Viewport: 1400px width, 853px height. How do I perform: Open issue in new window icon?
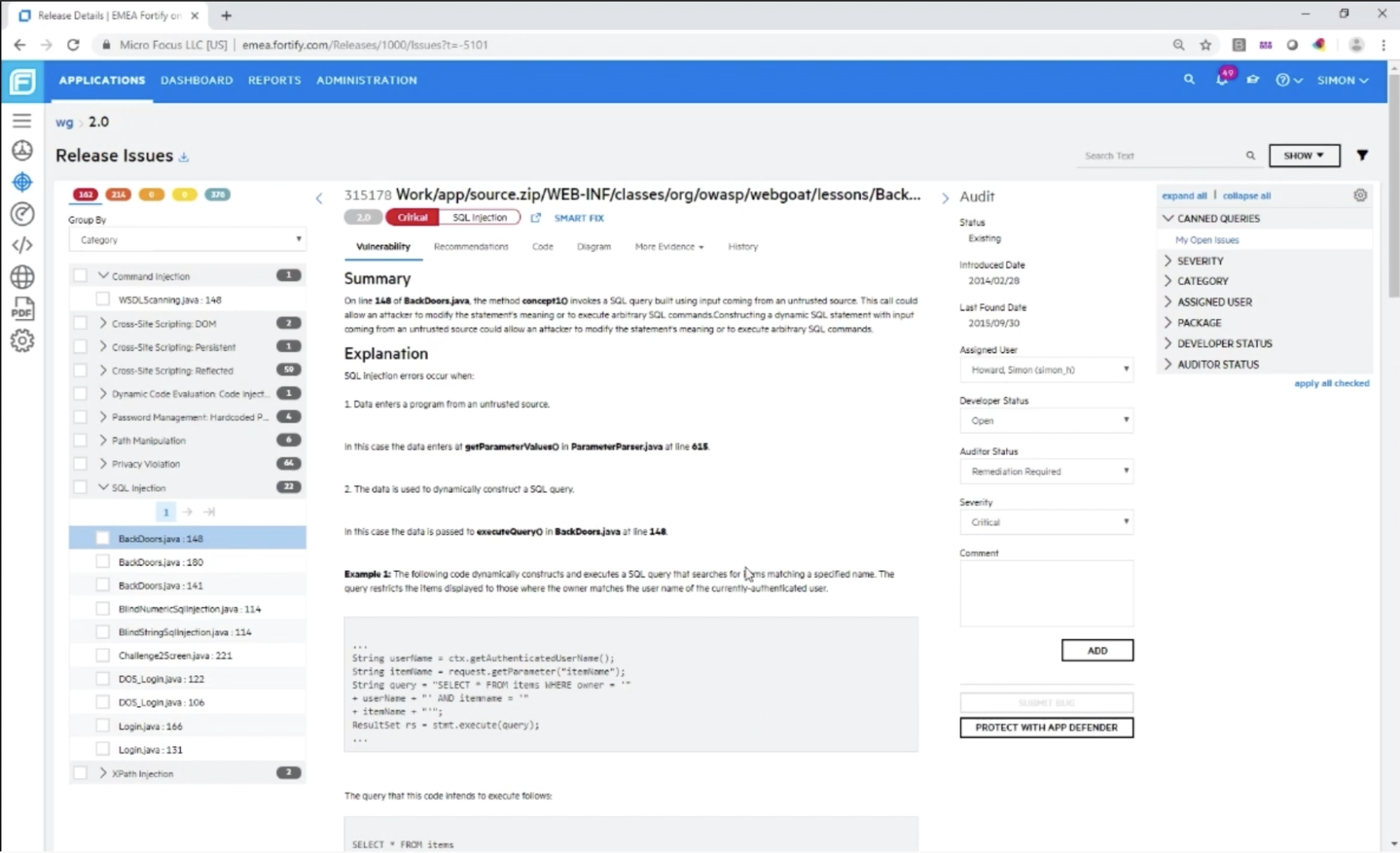pos(535,218)
